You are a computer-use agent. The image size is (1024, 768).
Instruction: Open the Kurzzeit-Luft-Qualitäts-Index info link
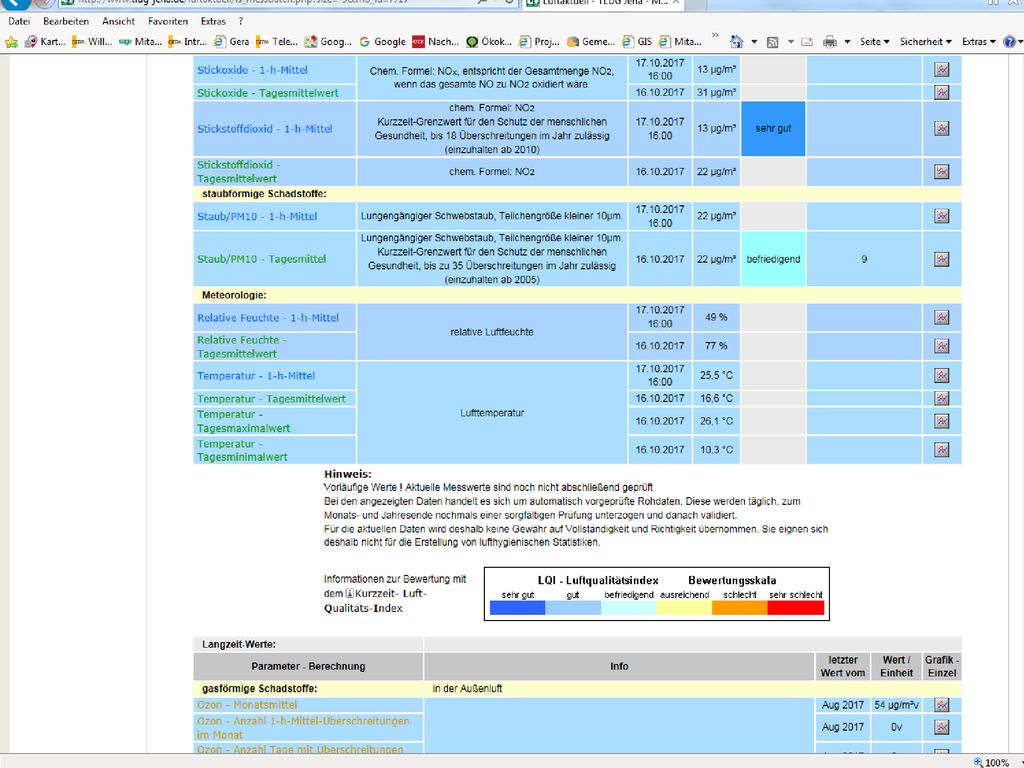(375, 601)
